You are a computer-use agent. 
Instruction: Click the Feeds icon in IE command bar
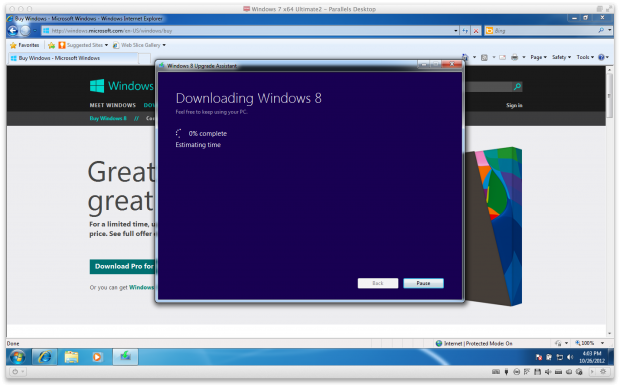(484, 57)
